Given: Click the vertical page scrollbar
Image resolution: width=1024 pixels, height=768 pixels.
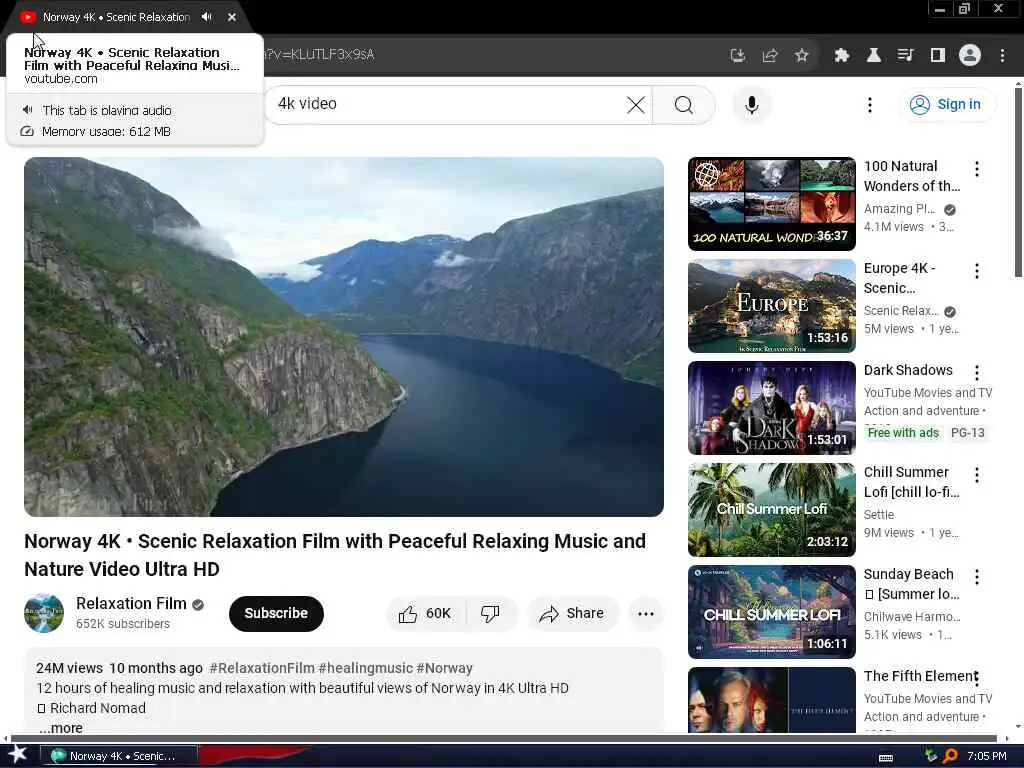Looking at the screenshot, I should click(1017, 183).
